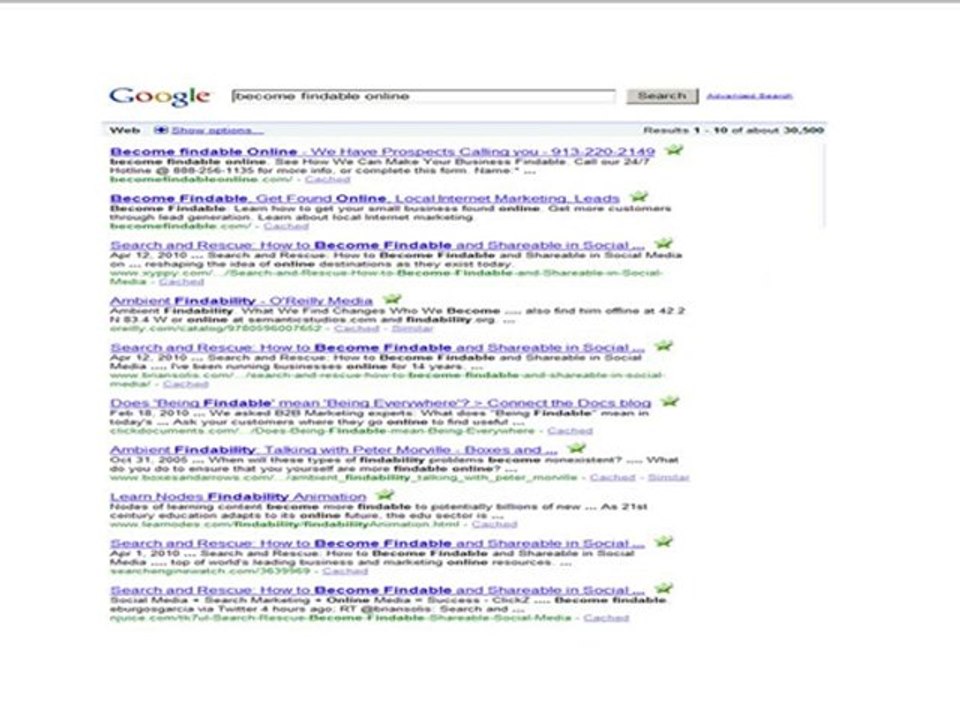Open Cached link for becomefindable.com
960x720 pixels.
pos(286,226)
